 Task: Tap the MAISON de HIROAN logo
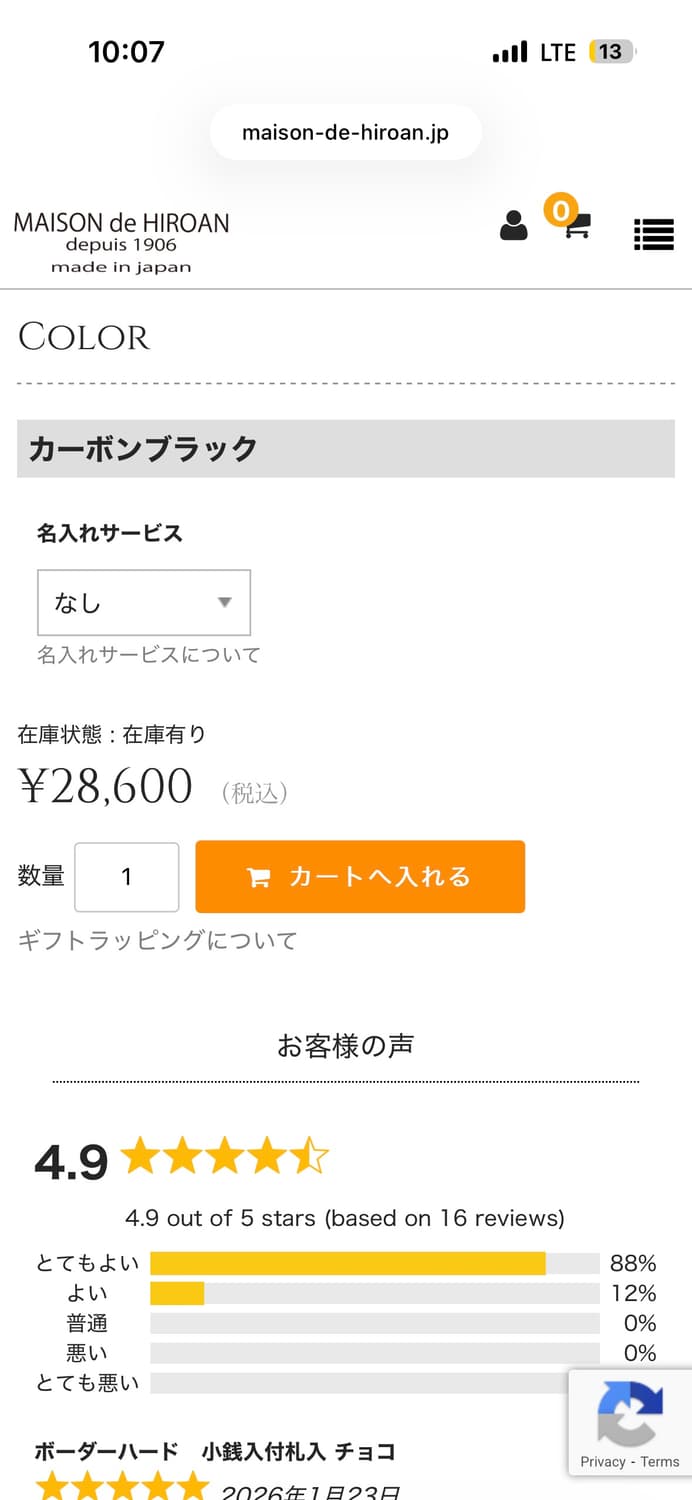coord(121,240)
